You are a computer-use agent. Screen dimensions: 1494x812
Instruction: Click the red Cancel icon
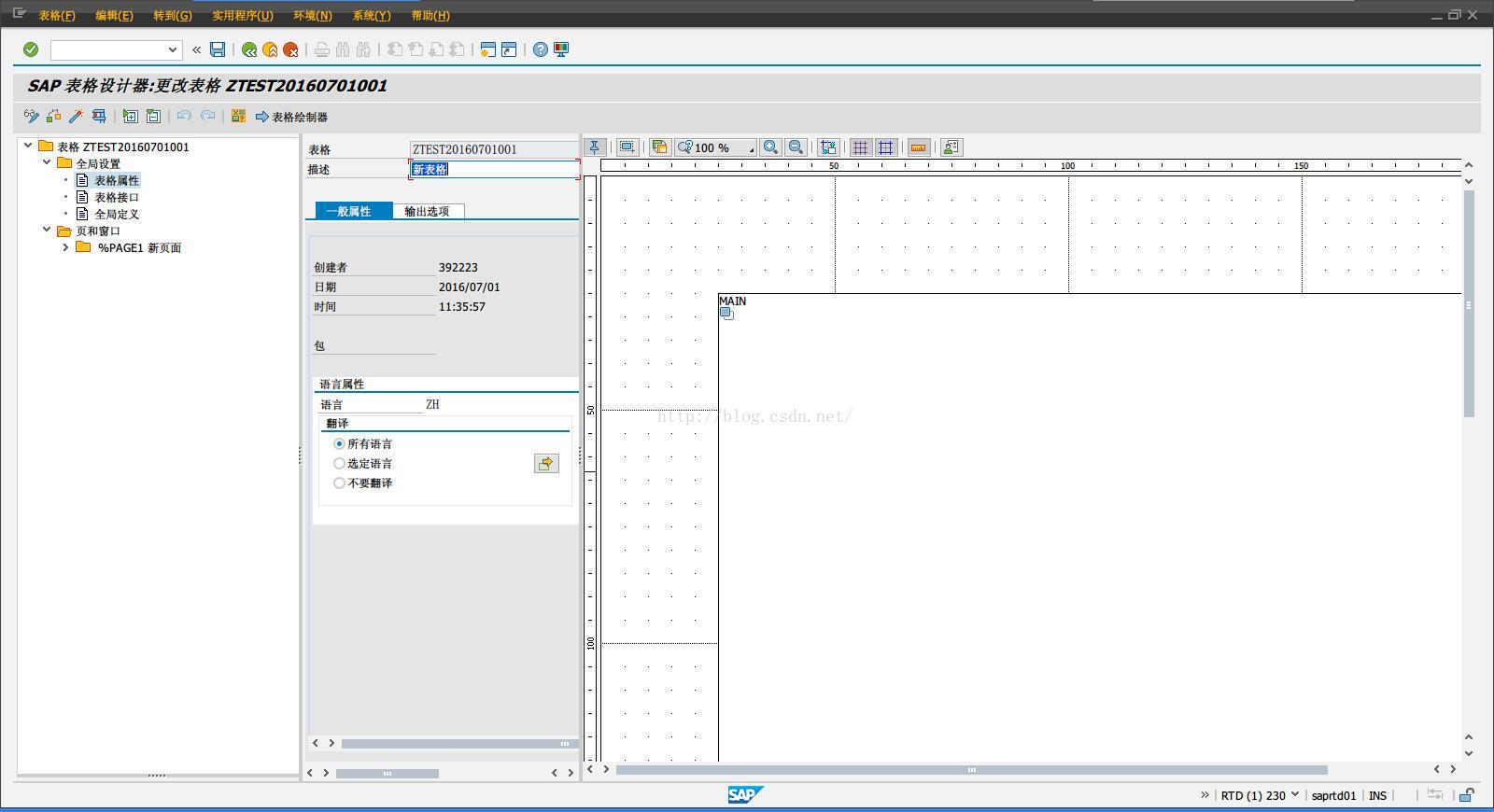[290, 49]
